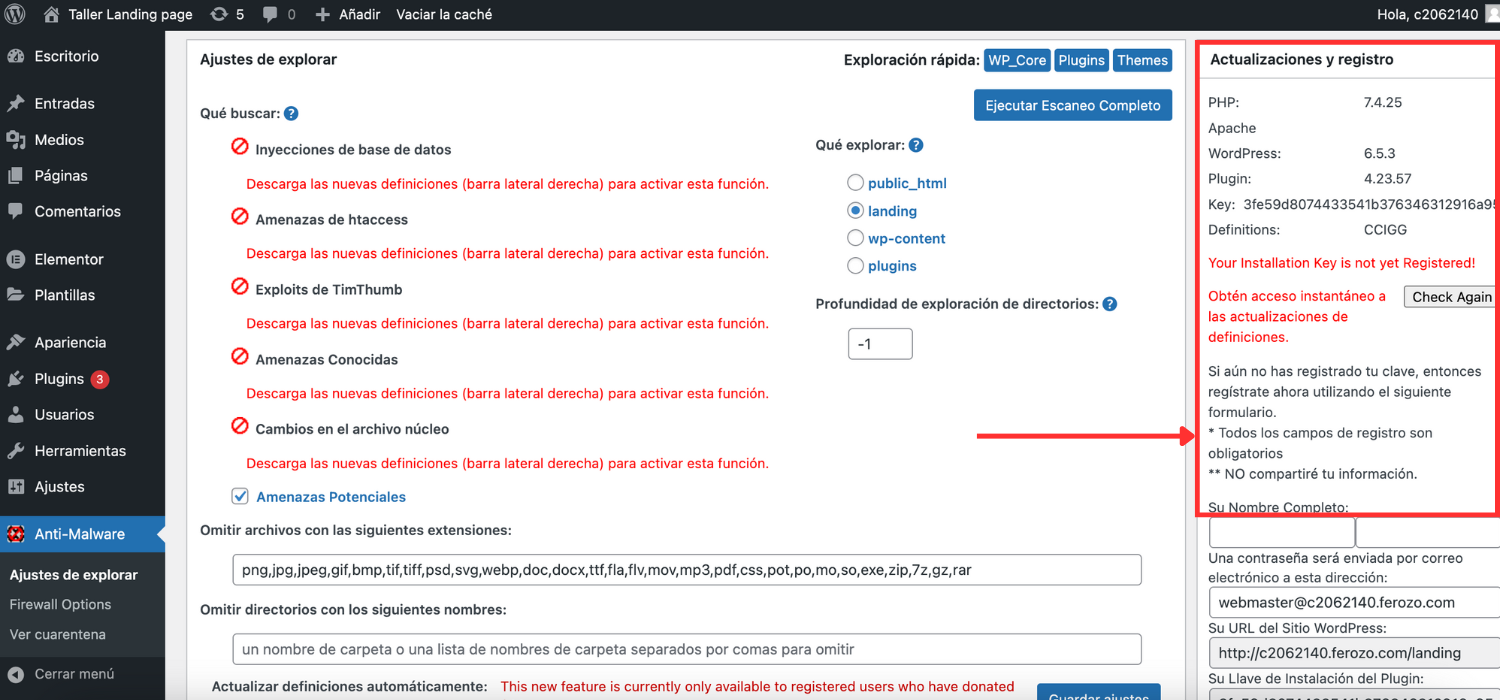Select the wp-content radio option

tap(855, 238)
